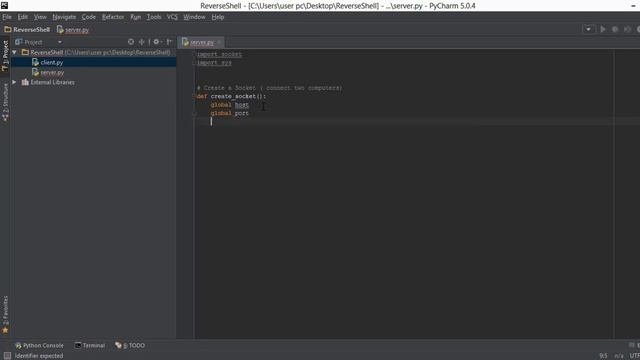This screenshot has width=640, height=360.
Task: Click ReverseShell folder icon in tree
Action: (25, 53)
